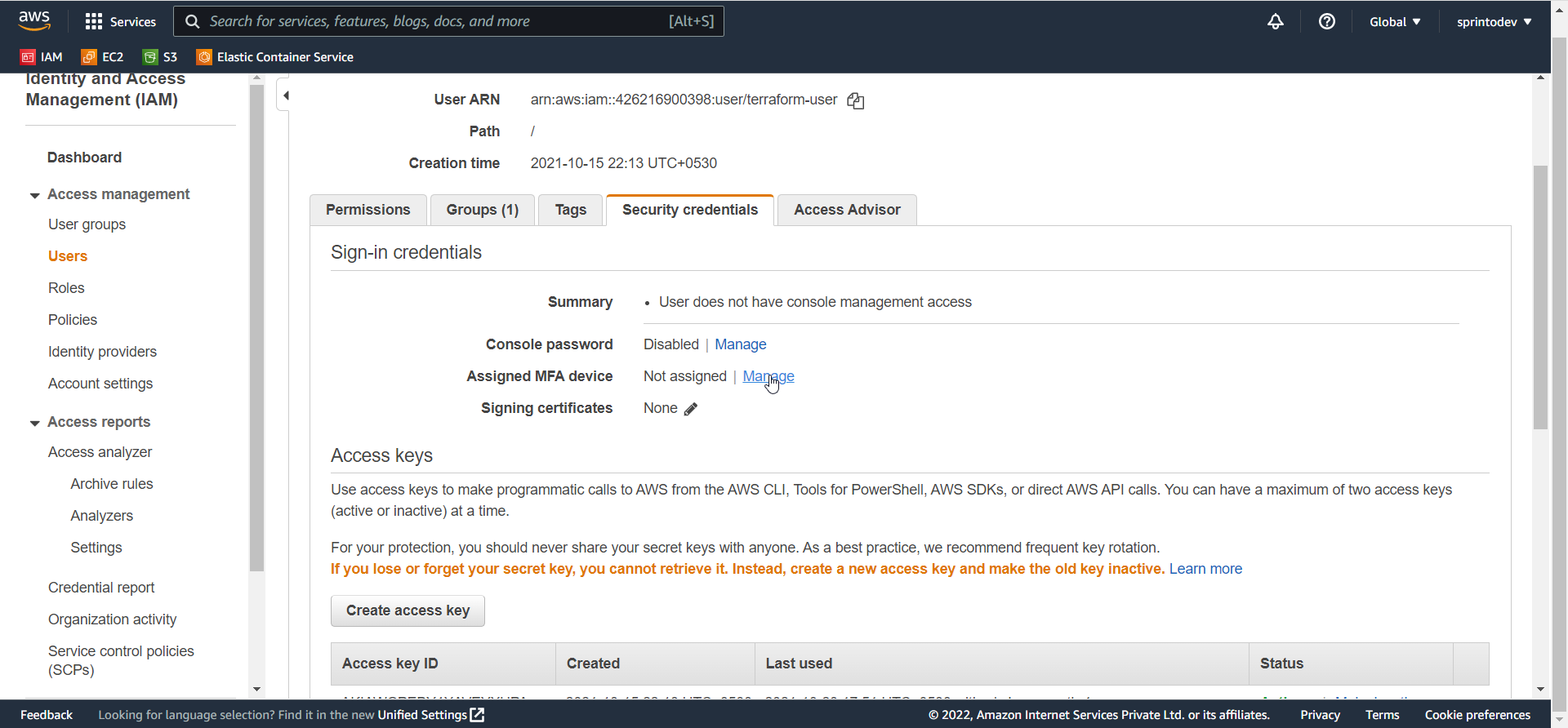Open the Learn more link
This screenshot has height=728, width=1568.
click(x=1205, y=569)
